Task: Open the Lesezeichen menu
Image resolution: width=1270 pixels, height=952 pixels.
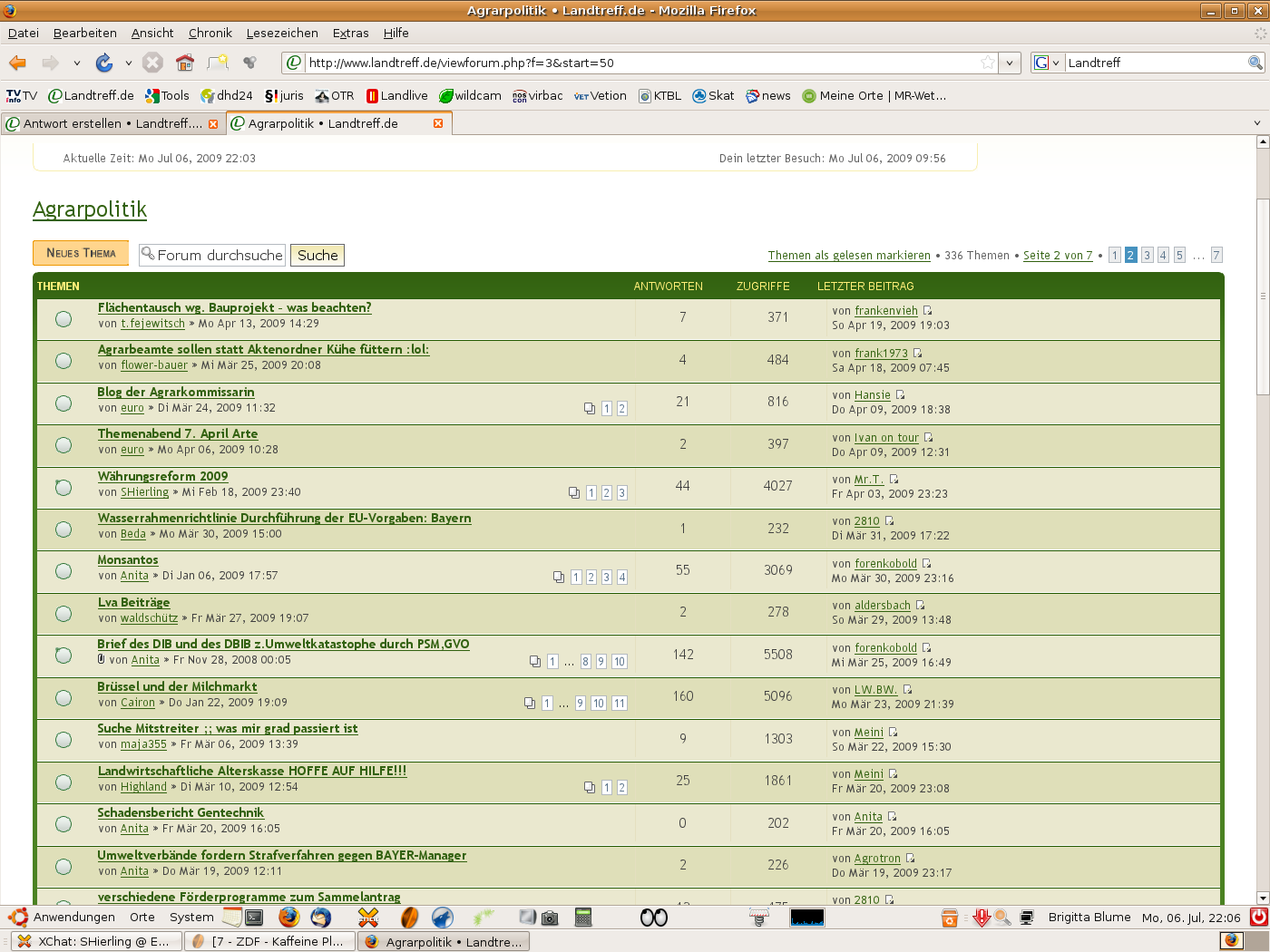Action: [x=282, y=33]
